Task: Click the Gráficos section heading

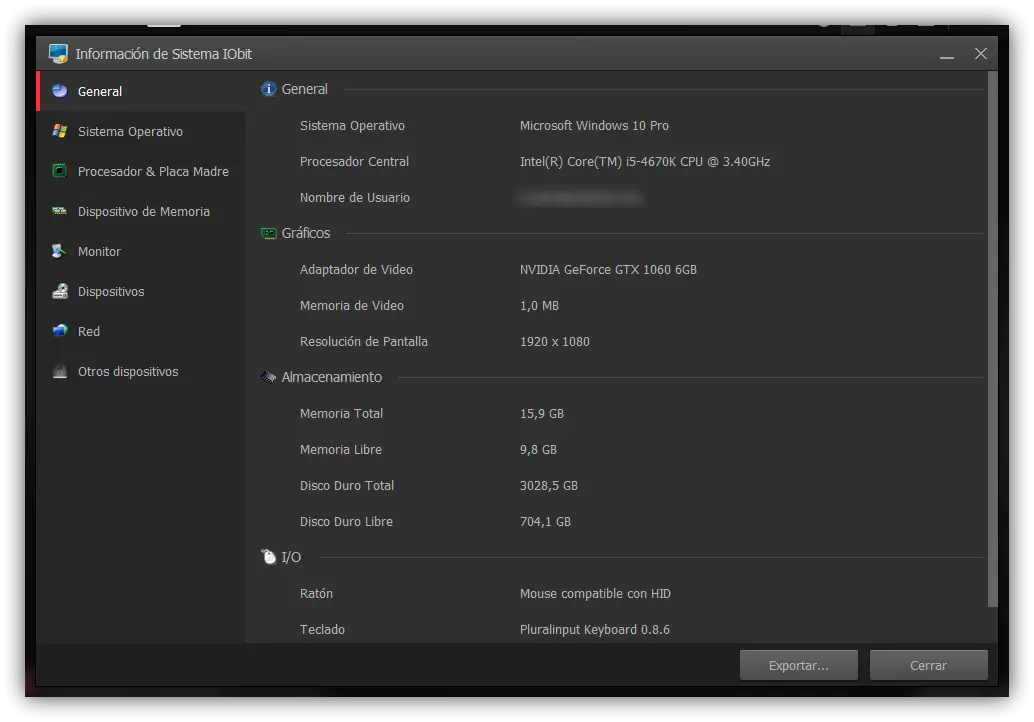Action: (306, 233)
